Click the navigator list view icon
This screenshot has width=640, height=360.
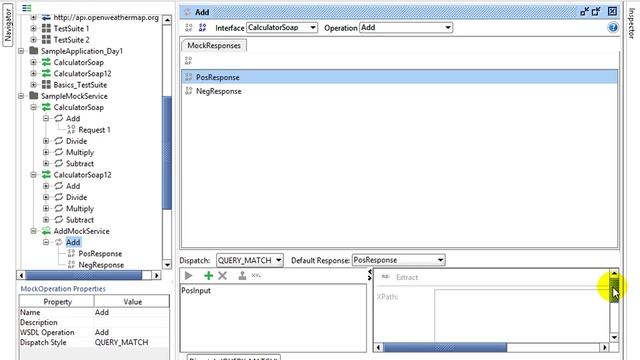[27, 8]
